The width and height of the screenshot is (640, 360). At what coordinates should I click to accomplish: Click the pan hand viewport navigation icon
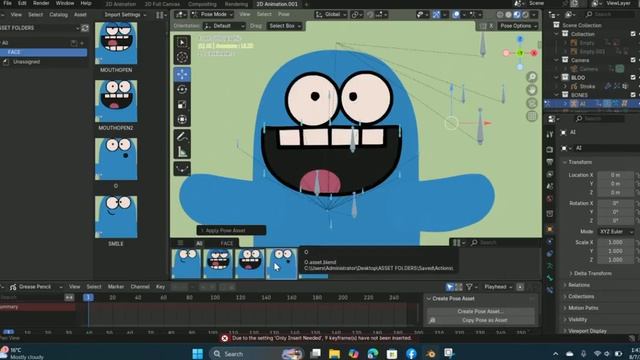(531, 90)
